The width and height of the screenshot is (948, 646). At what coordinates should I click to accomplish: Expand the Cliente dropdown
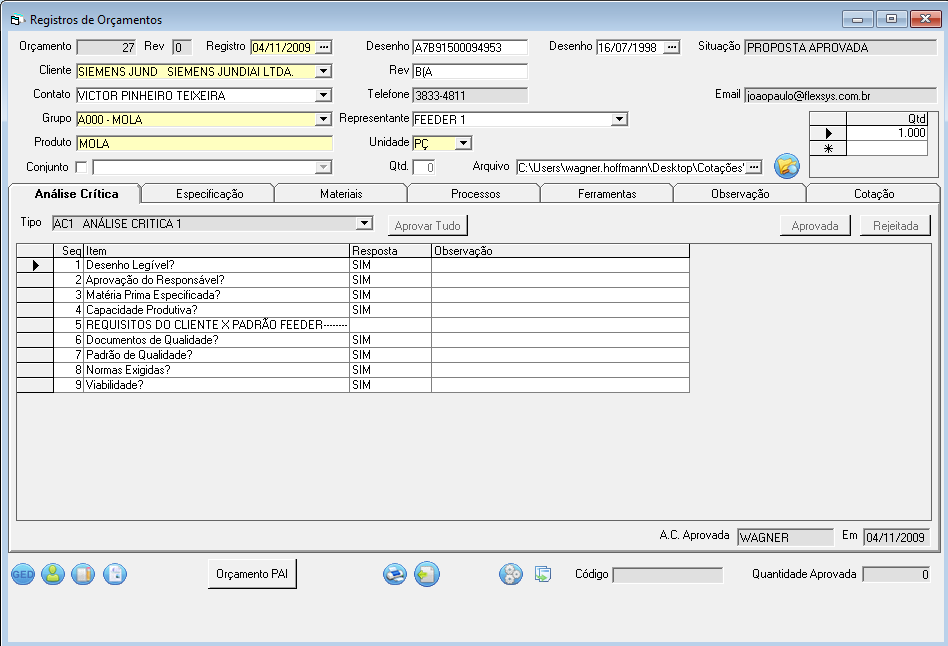324,71
